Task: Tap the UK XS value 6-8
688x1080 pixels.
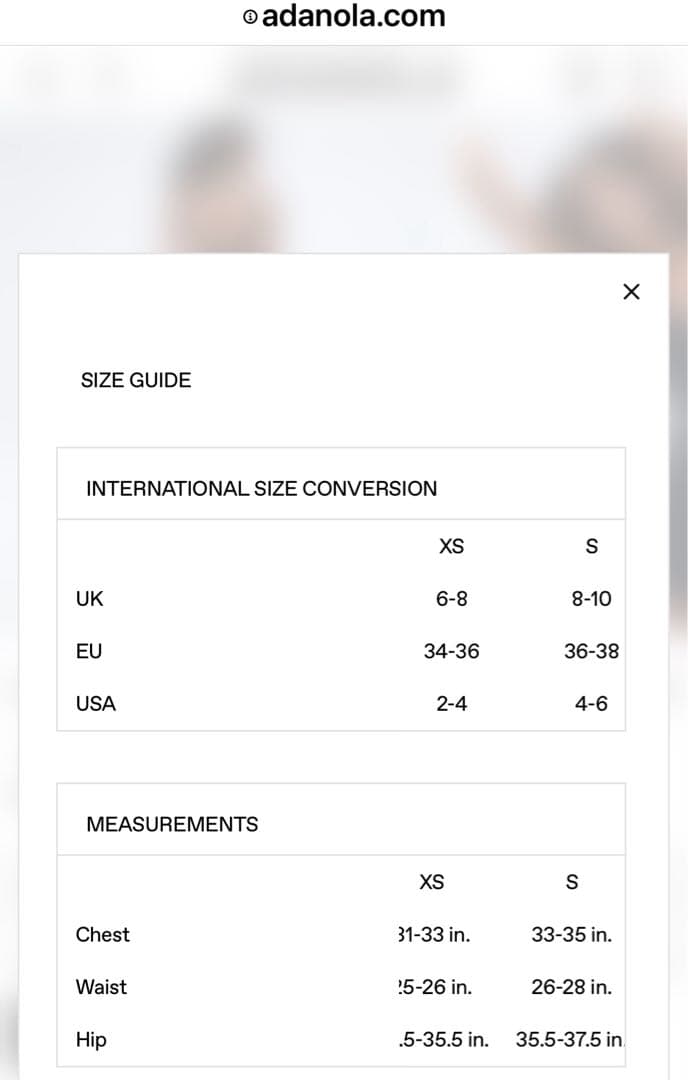Action: (452, 599)
